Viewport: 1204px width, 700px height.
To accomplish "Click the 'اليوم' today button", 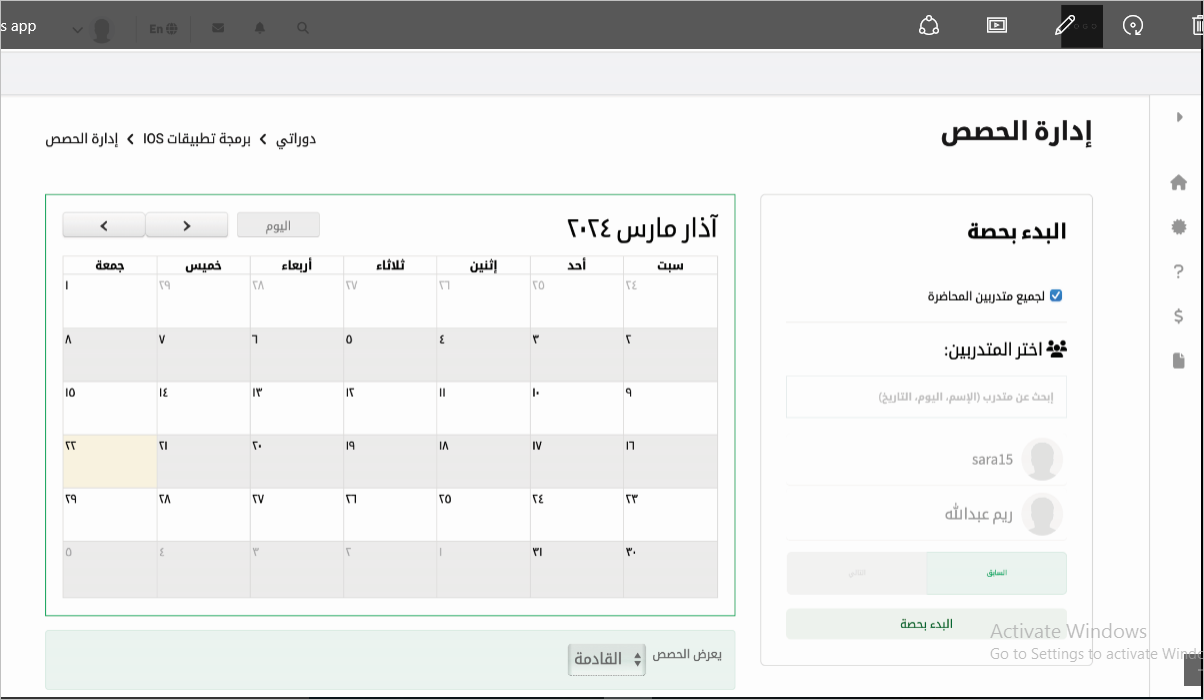I will pyautogui.click(x=278, y=225).
